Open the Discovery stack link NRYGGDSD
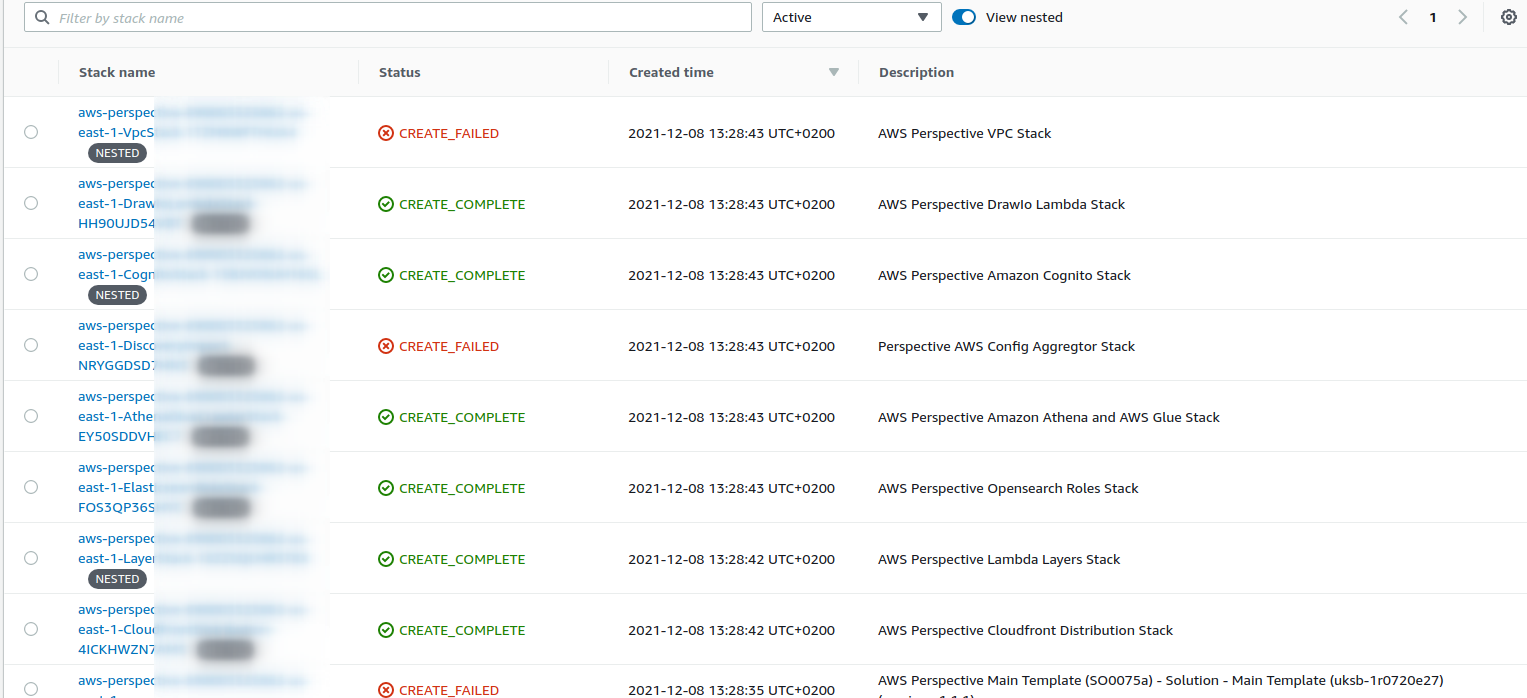 click(193, 346)
